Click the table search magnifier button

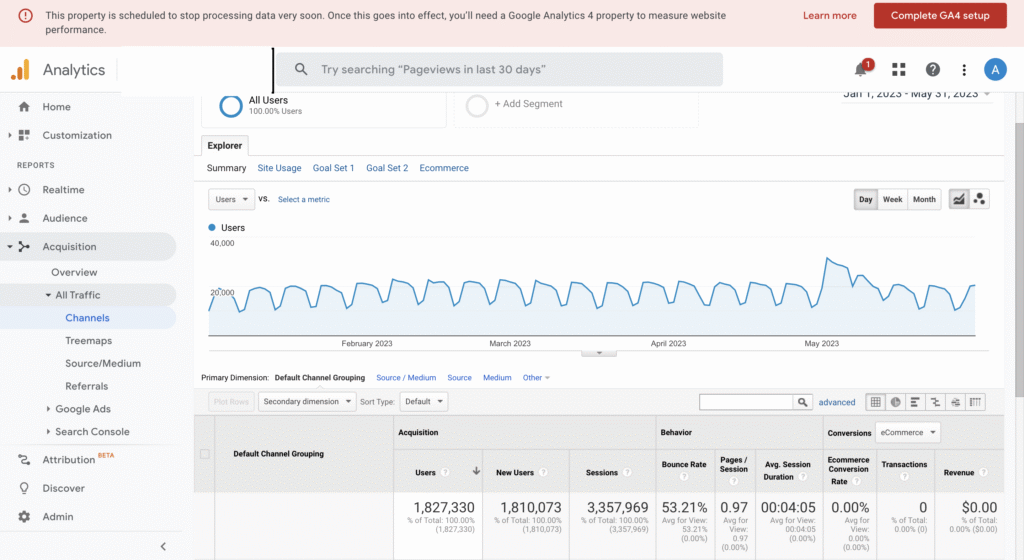click(802, 402)
